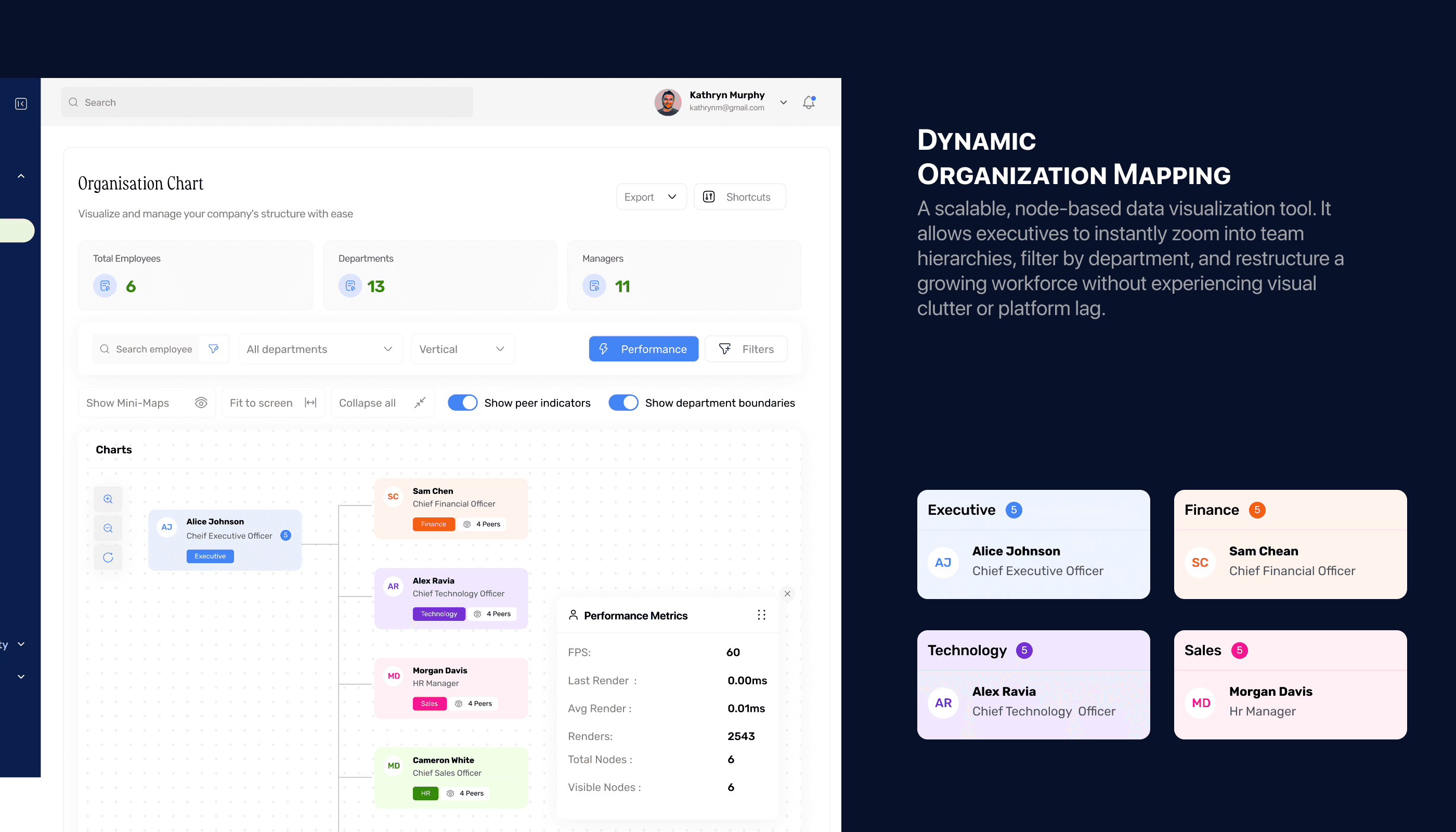Open Shortcuts menu button
The height and width of the screenshot is (832, 1456).
pos(739,197)
